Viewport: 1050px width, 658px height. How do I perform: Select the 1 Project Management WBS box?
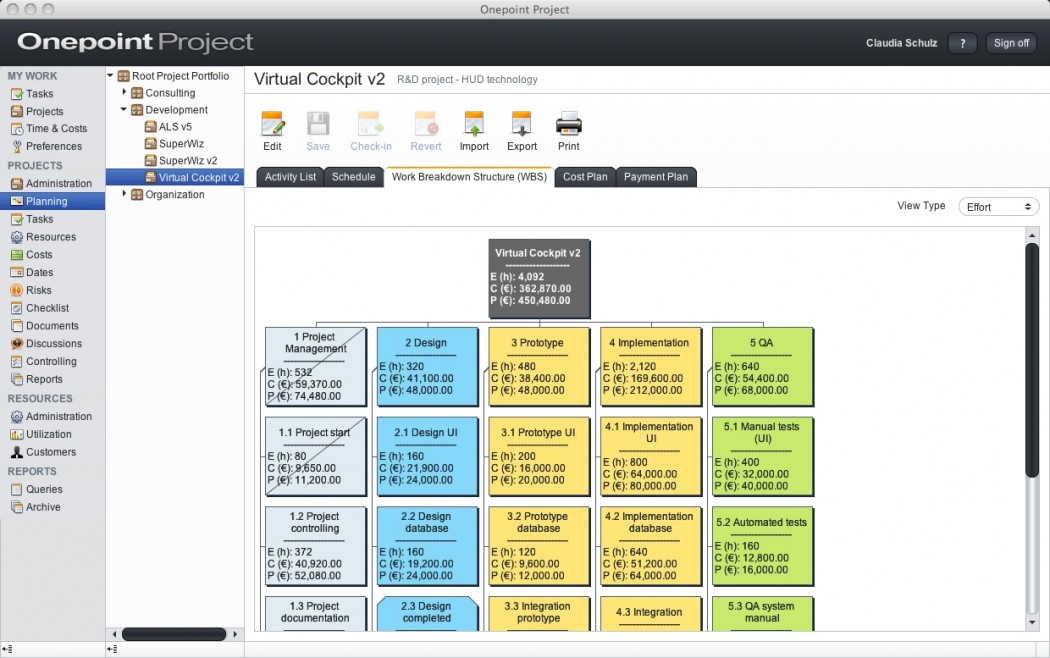coord(316,367)
